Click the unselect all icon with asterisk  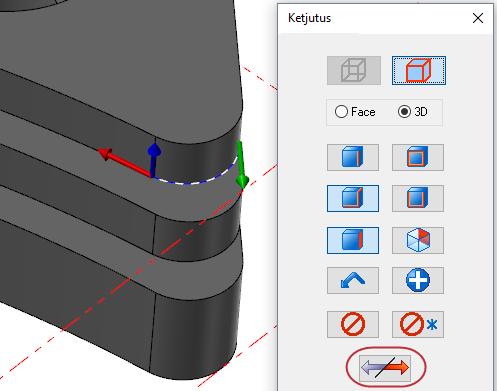(x=418, y=324)
